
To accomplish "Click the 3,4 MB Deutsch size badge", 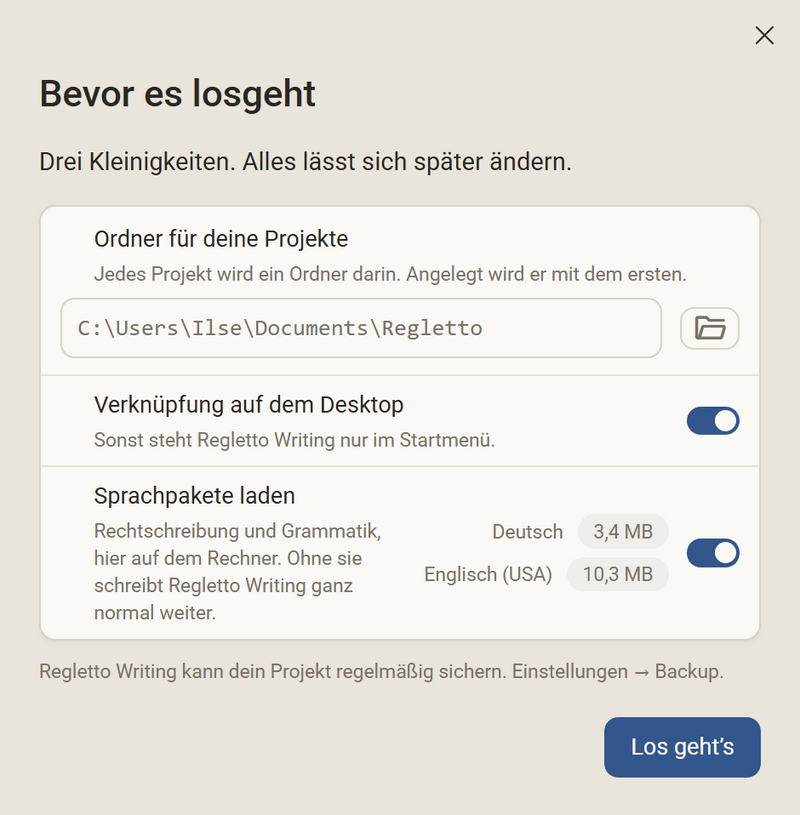I will tap(623, 532).
